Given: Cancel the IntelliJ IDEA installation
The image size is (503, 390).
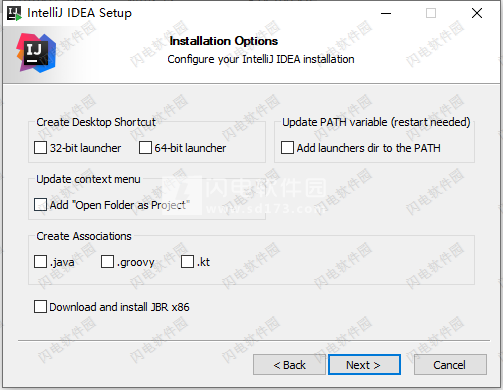Looking at the screenshot, I should [450, 365].
